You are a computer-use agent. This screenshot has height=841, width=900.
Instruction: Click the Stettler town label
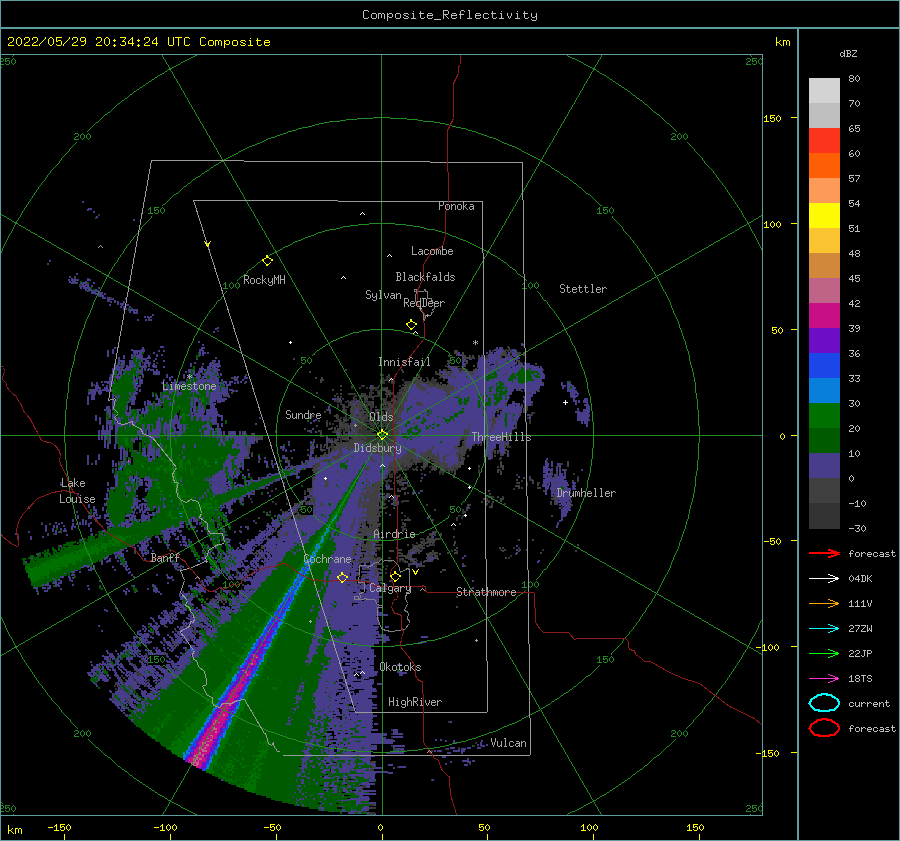tap(583, 289)
